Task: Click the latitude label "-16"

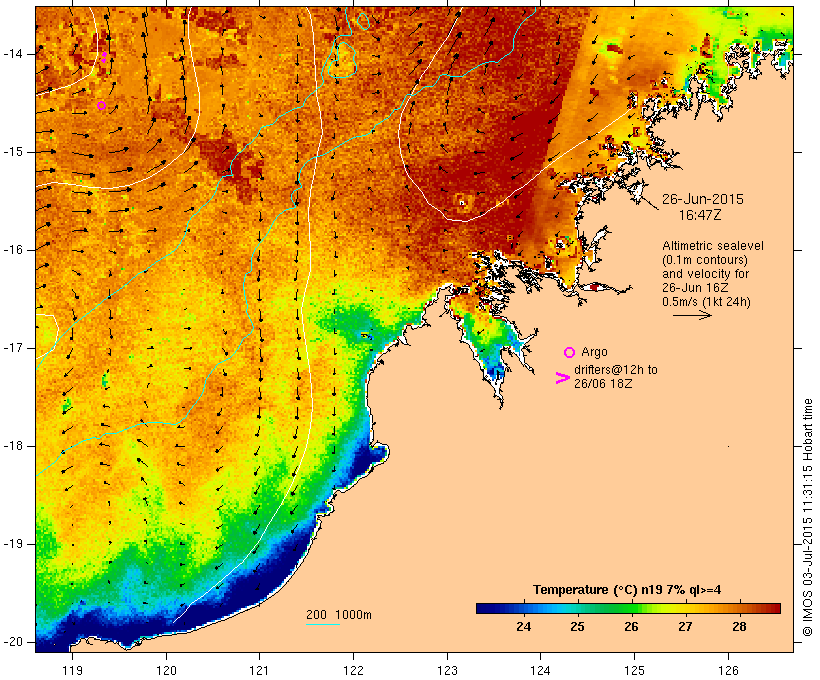Action: click(x=12, y=250)
